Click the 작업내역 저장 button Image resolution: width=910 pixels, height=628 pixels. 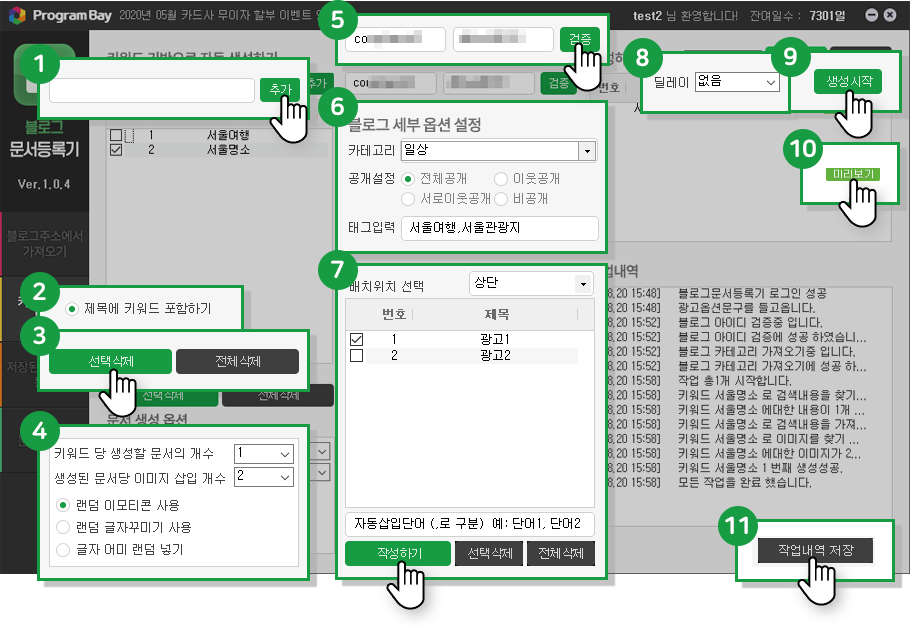[x=814, y=550]
